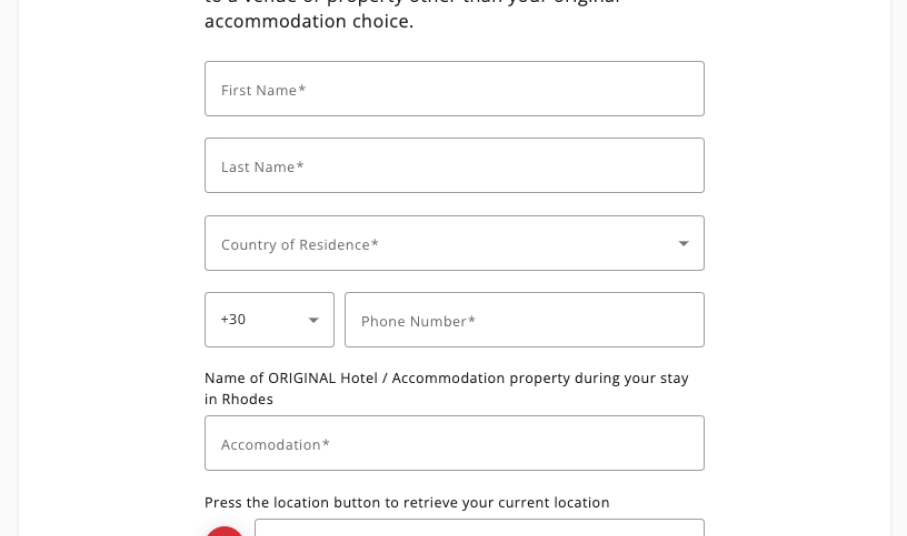
Task: Focus the First Name input field
Action: (x=454, y=89)
